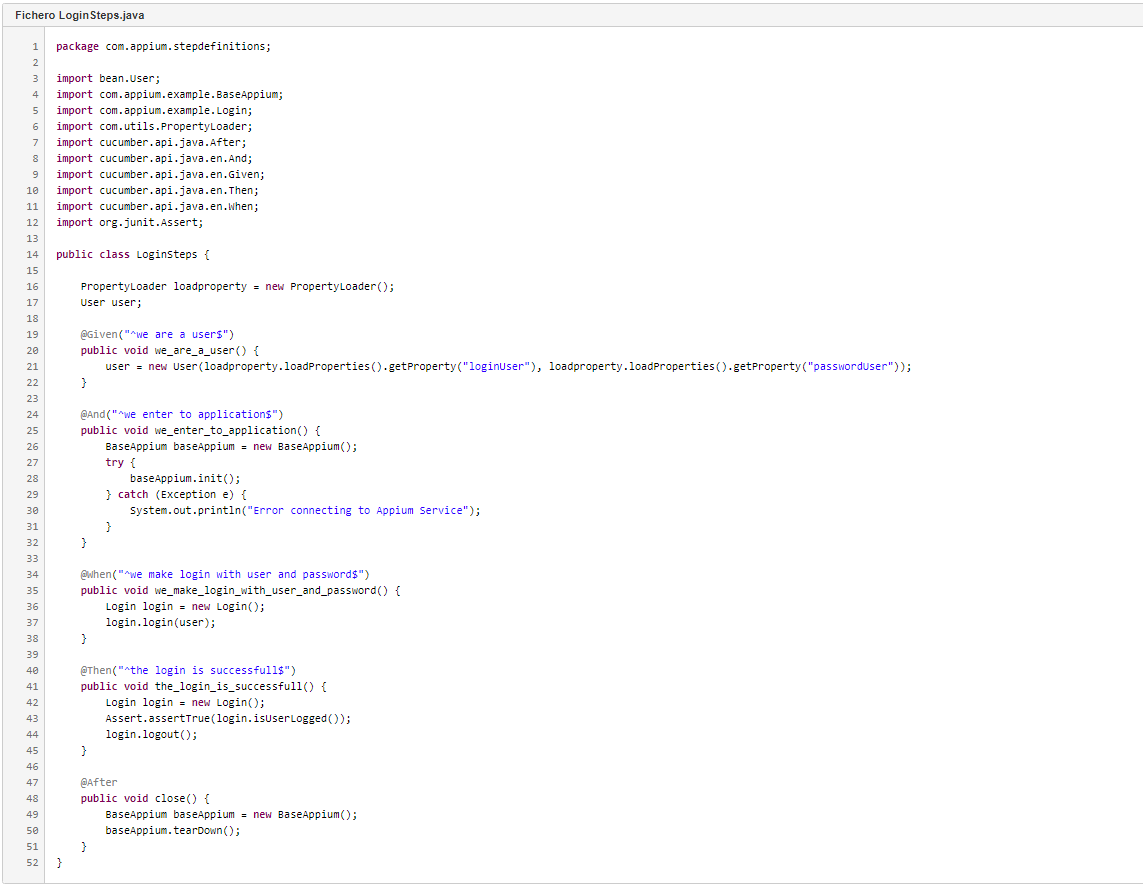Click the 'try {' statement
This screenshot has height=884, width=1143.
[120, 463]
